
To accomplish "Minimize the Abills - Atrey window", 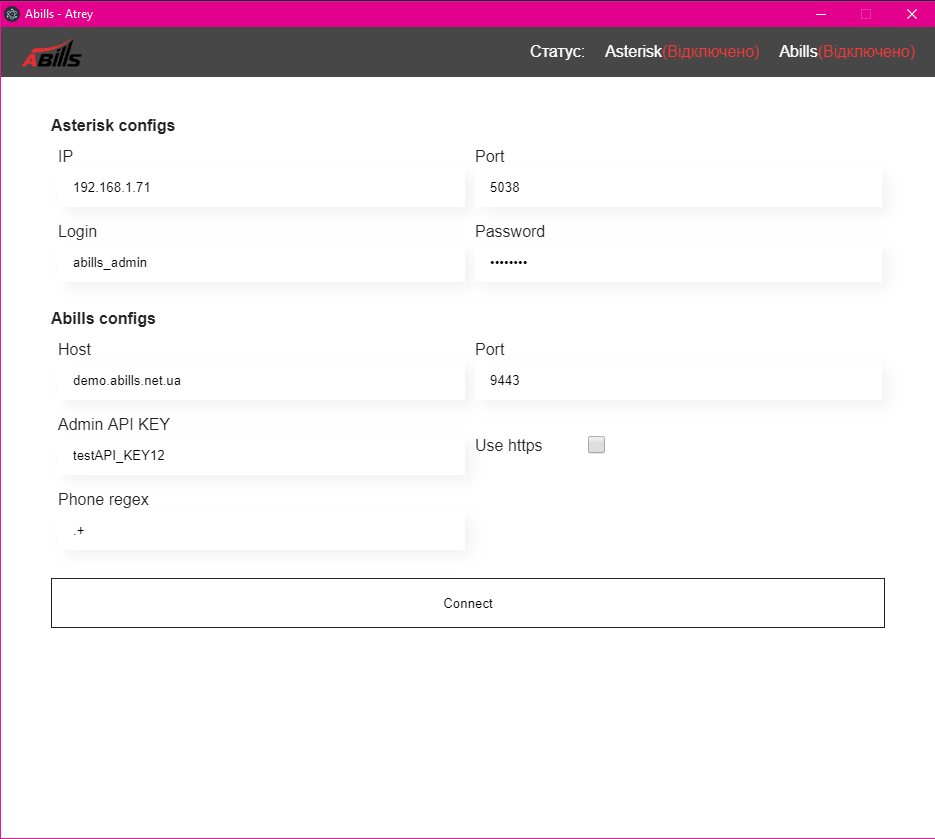I will (x=820, y=14).
